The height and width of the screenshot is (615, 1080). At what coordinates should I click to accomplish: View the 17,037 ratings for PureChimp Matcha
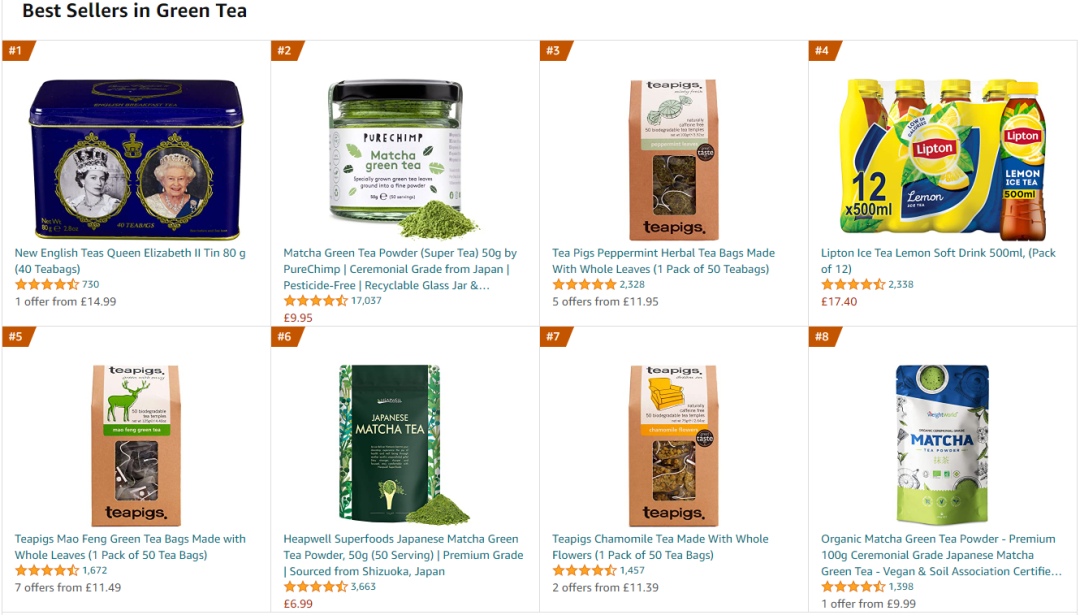coord(366,301)
